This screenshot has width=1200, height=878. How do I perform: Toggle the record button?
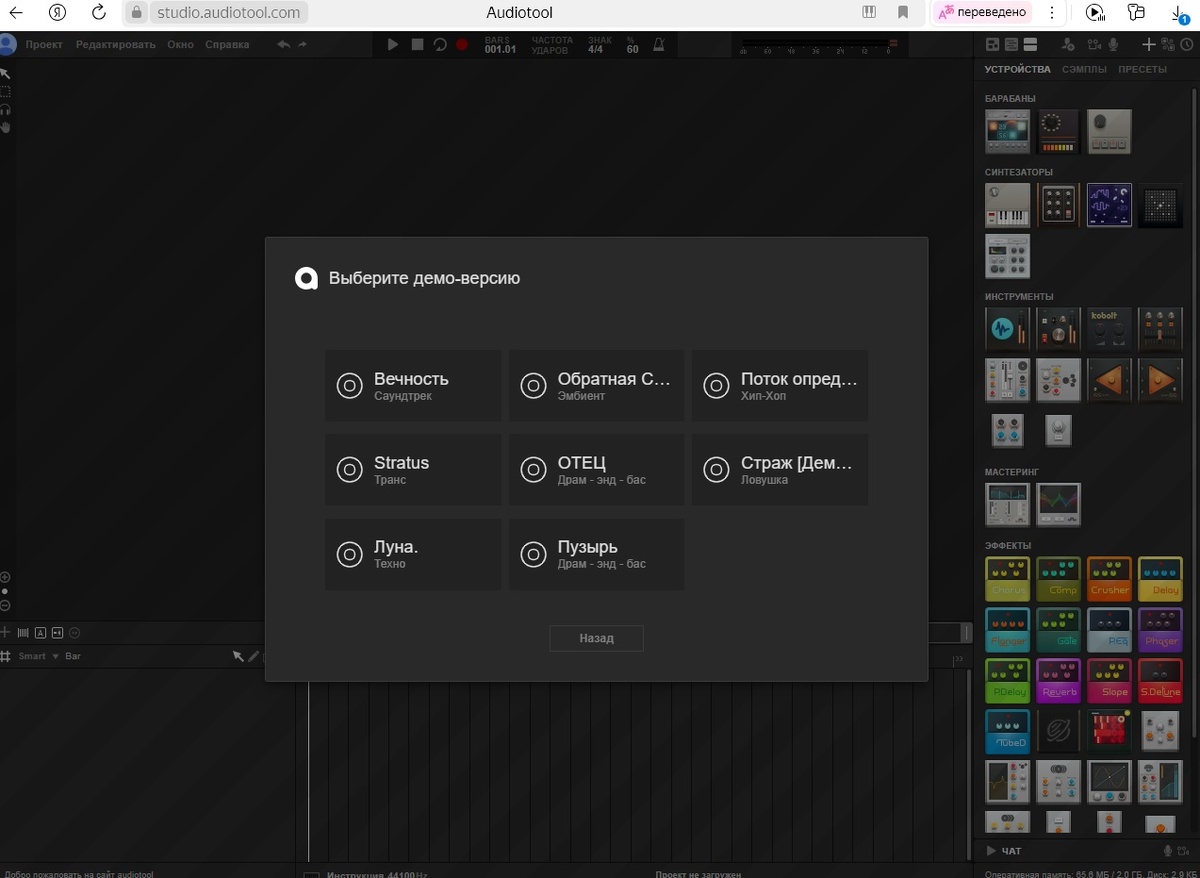coord(462,45)
